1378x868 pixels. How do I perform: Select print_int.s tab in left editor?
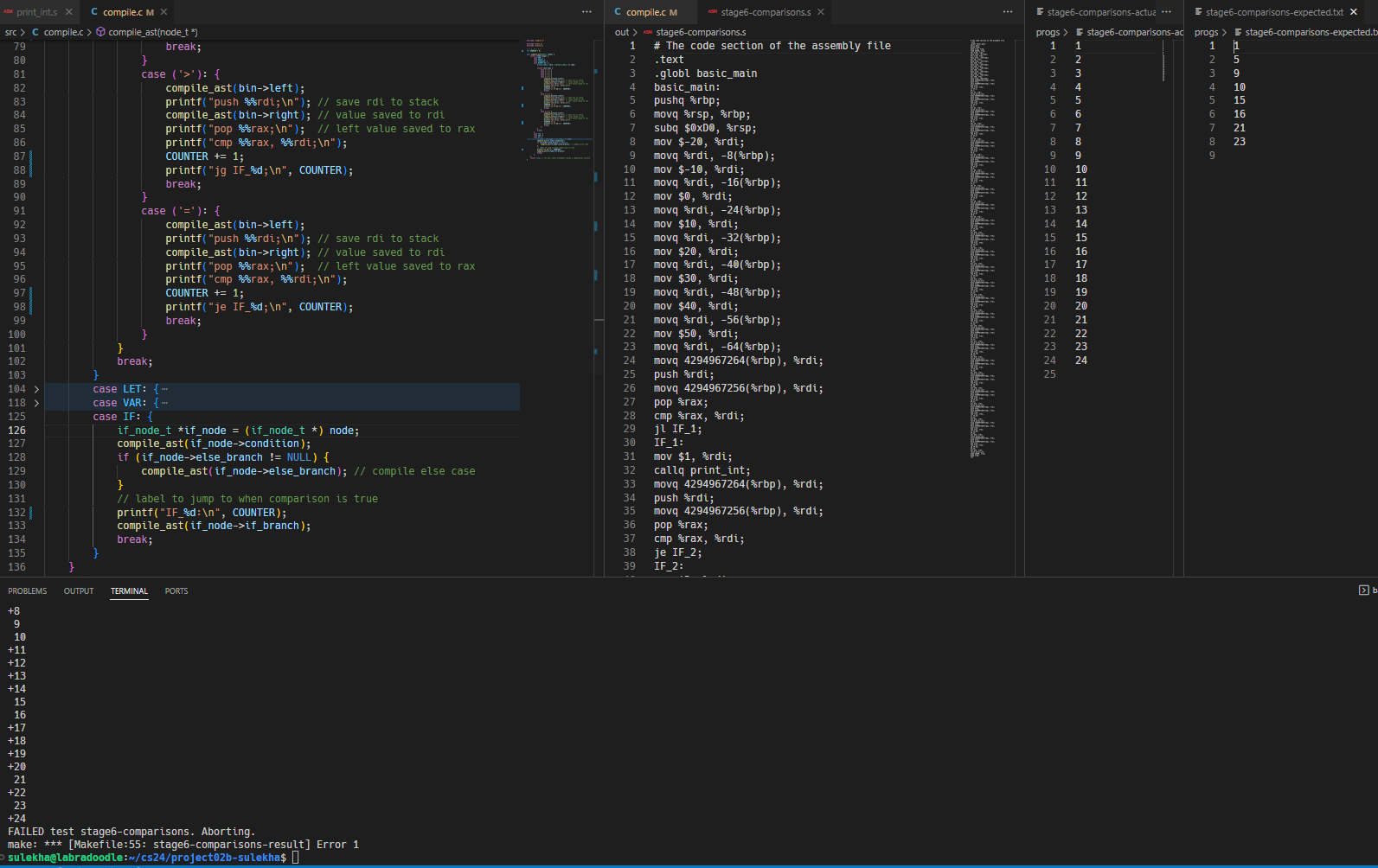point(36,12)
